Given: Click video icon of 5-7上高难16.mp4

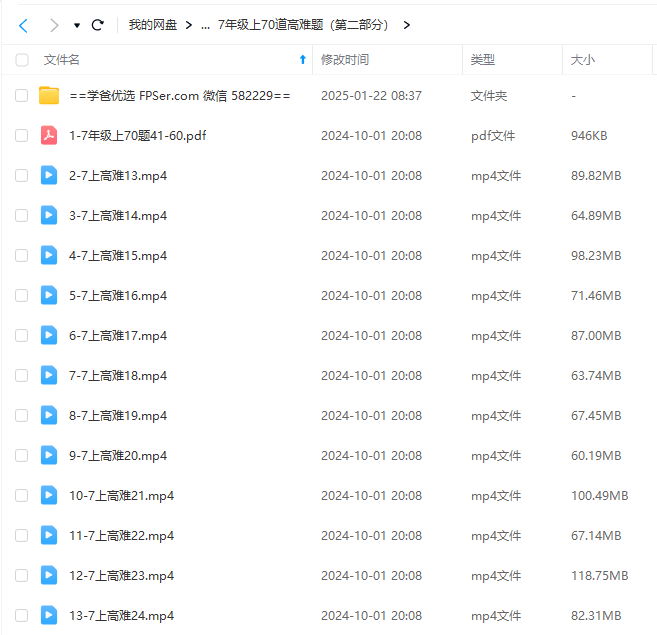Looking at the screenshot, I should (49, 295).
